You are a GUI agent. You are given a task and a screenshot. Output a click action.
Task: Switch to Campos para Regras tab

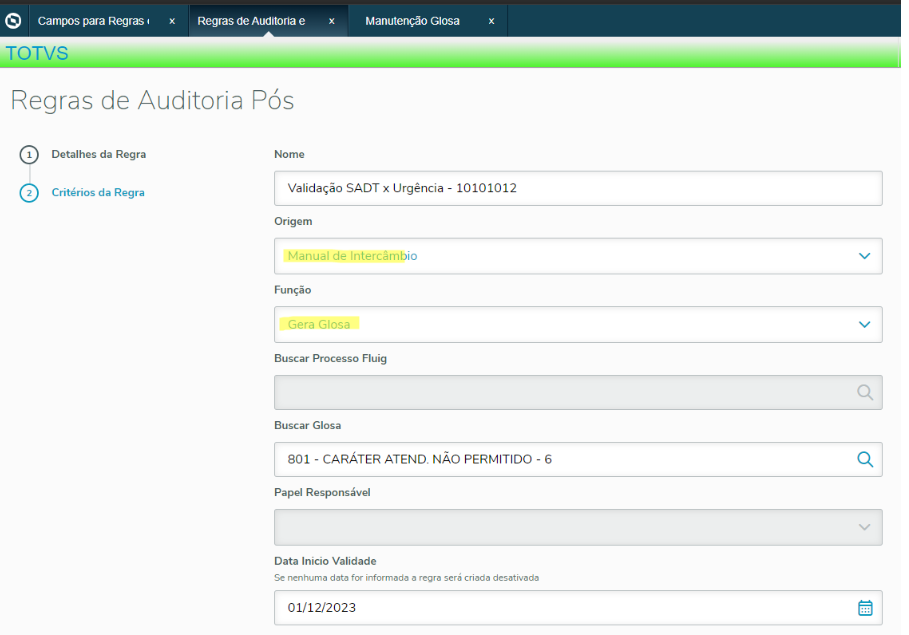[93, 21]
